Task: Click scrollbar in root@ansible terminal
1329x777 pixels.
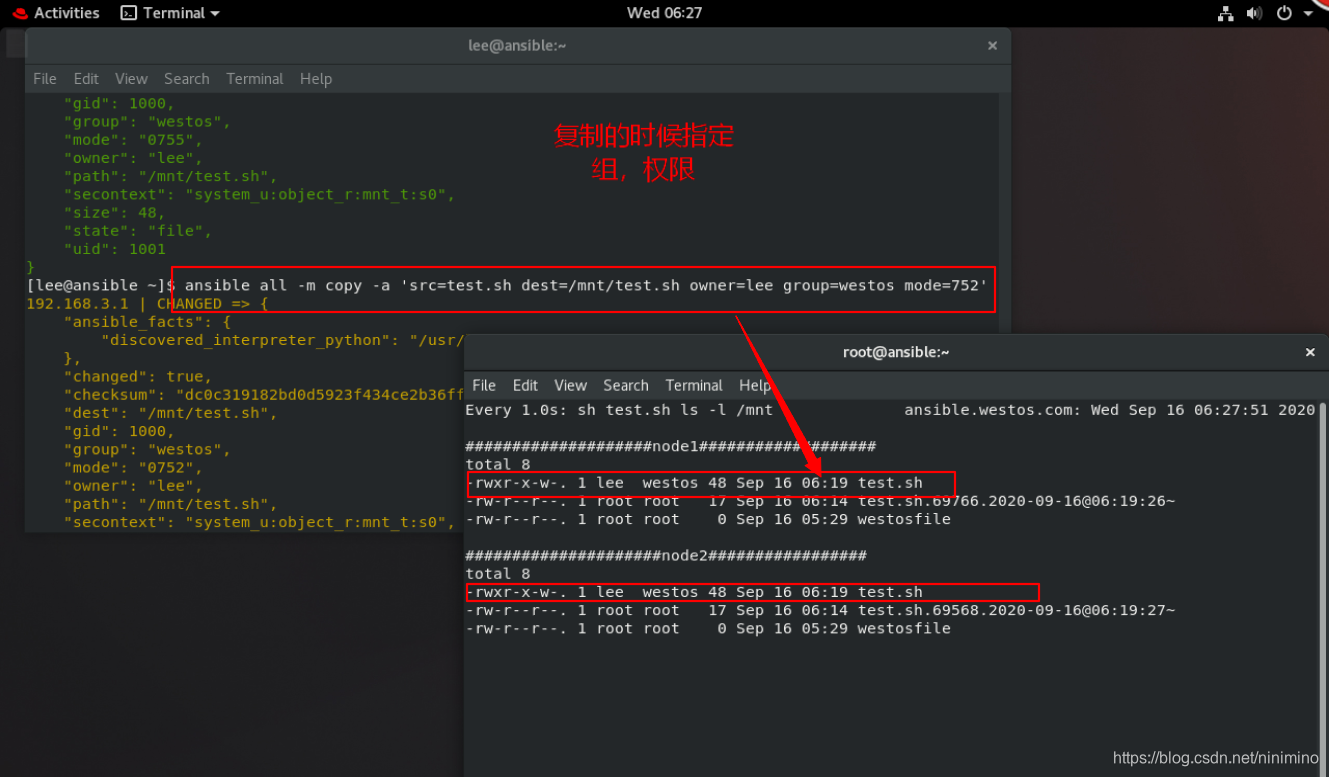Action: coord(1323,588)
